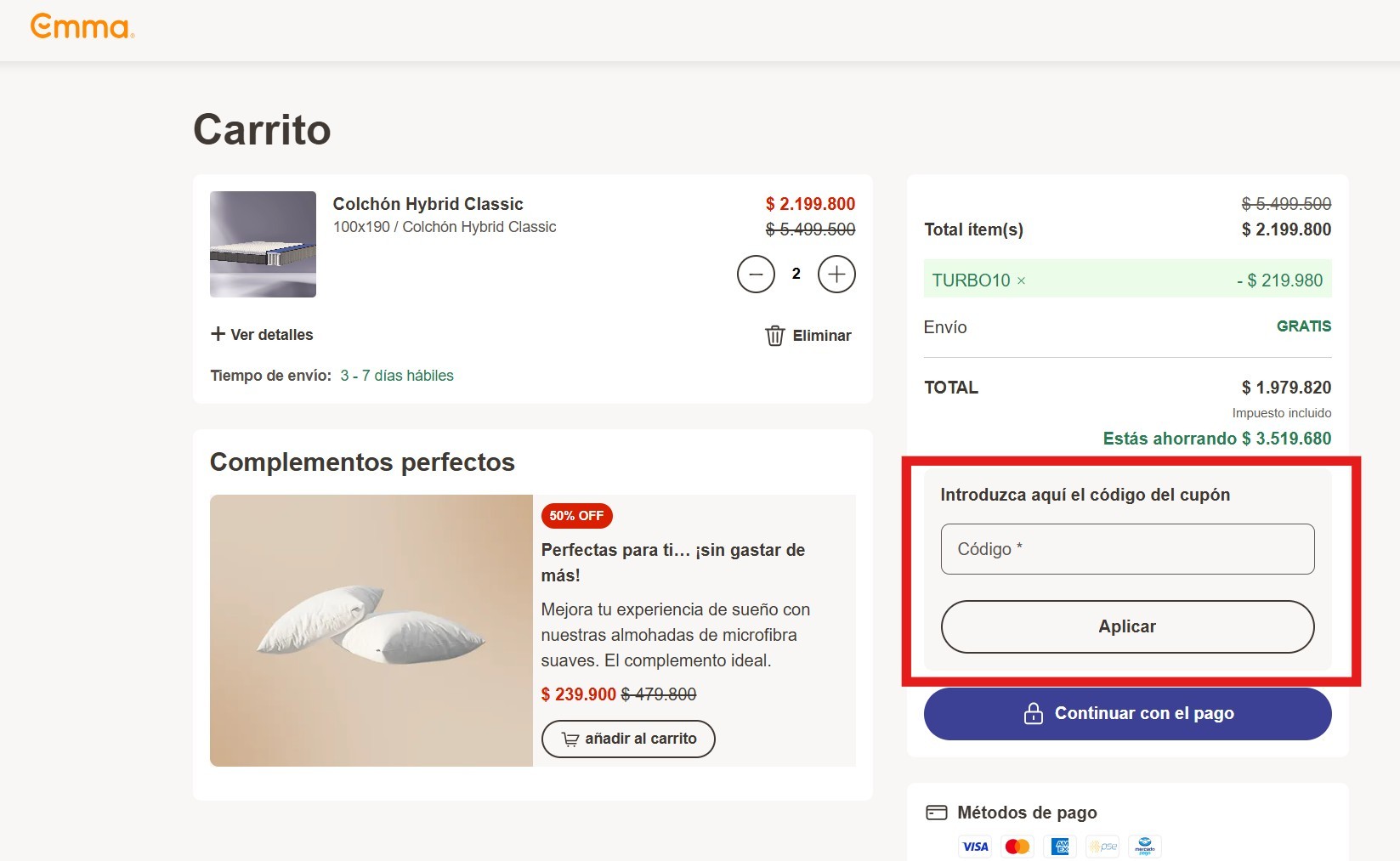Screen dimensions: 1400x861
Task: Add the microfibra pillows with añadir al carrito
Action: (x=627, y=739)
